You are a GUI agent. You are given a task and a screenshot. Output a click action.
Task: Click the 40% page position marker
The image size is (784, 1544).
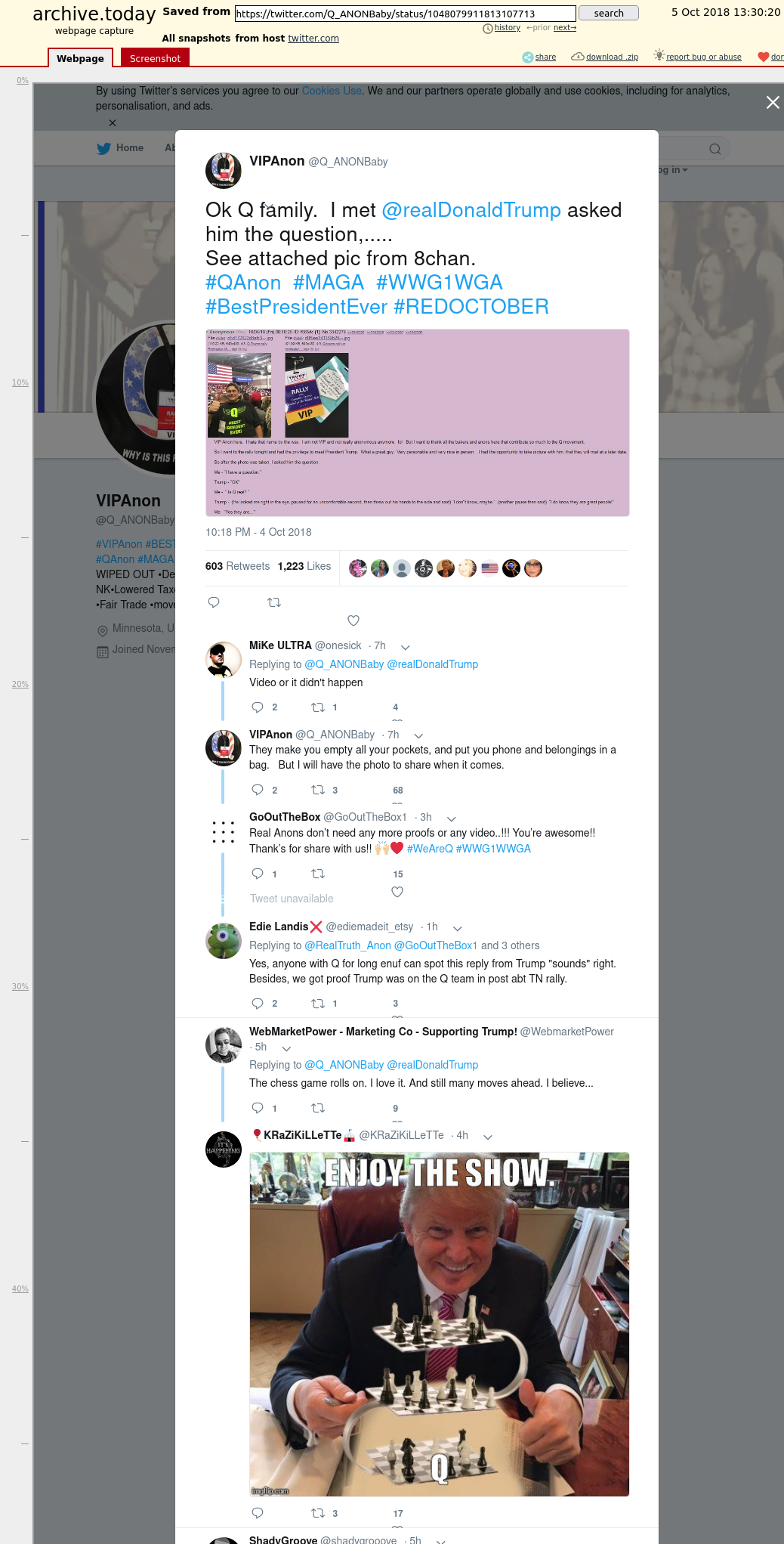(x=20, y=1289)
